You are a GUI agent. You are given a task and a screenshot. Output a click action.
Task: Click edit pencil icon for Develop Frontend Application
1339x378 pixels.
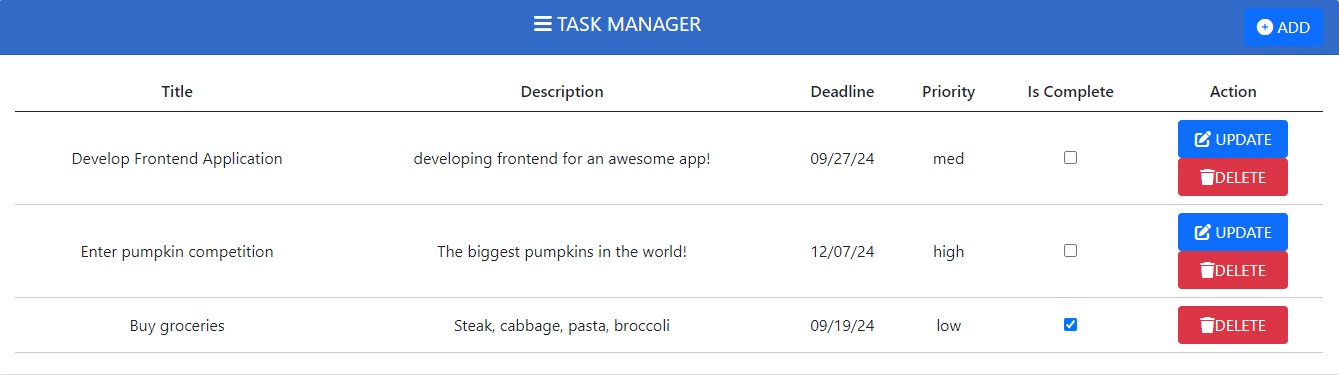(x=1203, y=139)
